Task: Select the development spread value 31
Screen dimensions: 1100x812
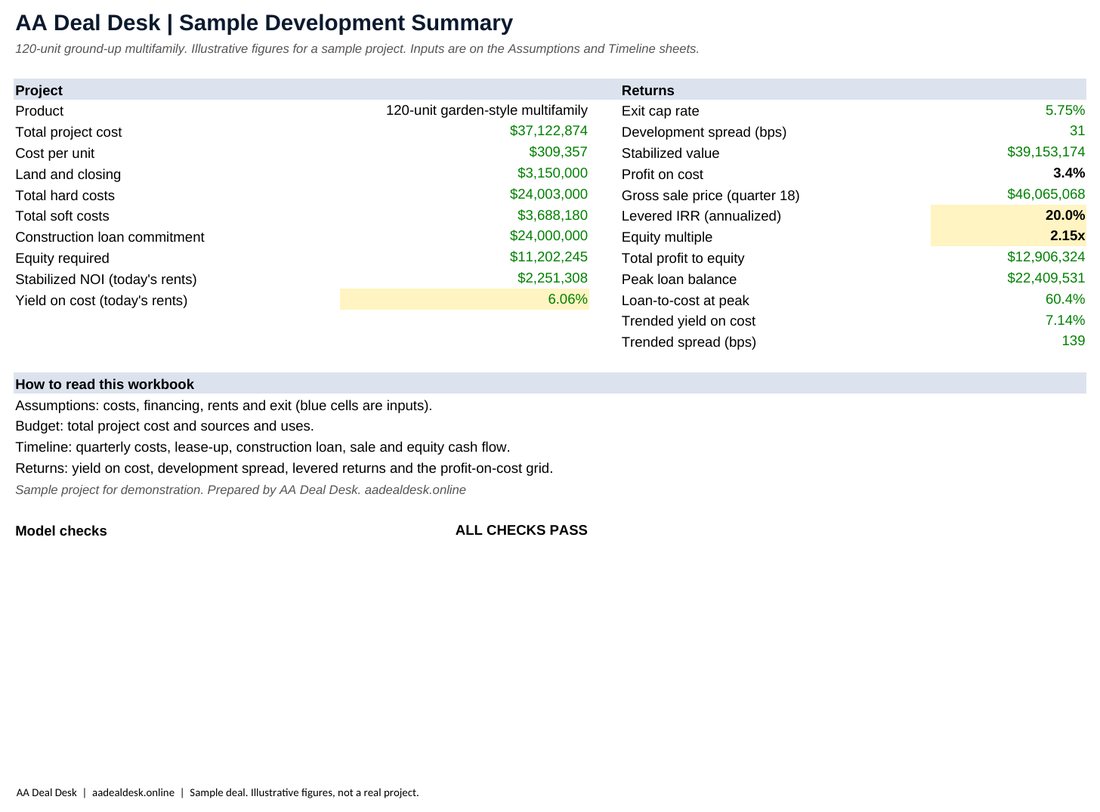Action: [1078, 131]
